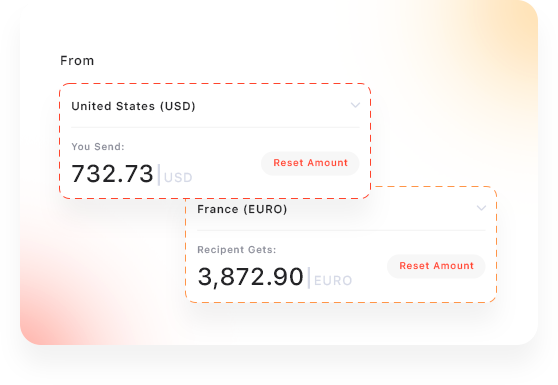
Task: Reset Amount in the You Send card
Action: [x=310, y=163]
